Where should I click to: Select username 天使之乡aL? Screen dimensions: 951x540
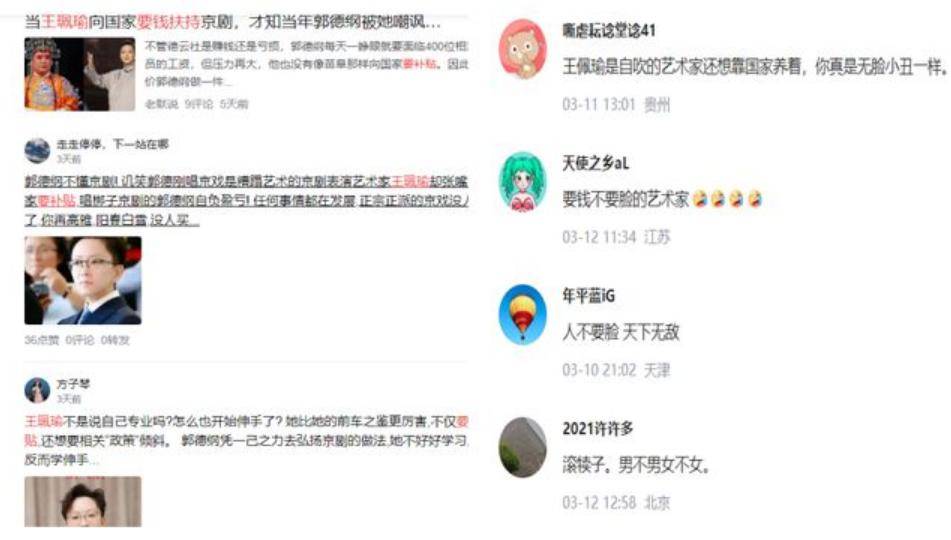pyautogui.click(x=596, y=163)
